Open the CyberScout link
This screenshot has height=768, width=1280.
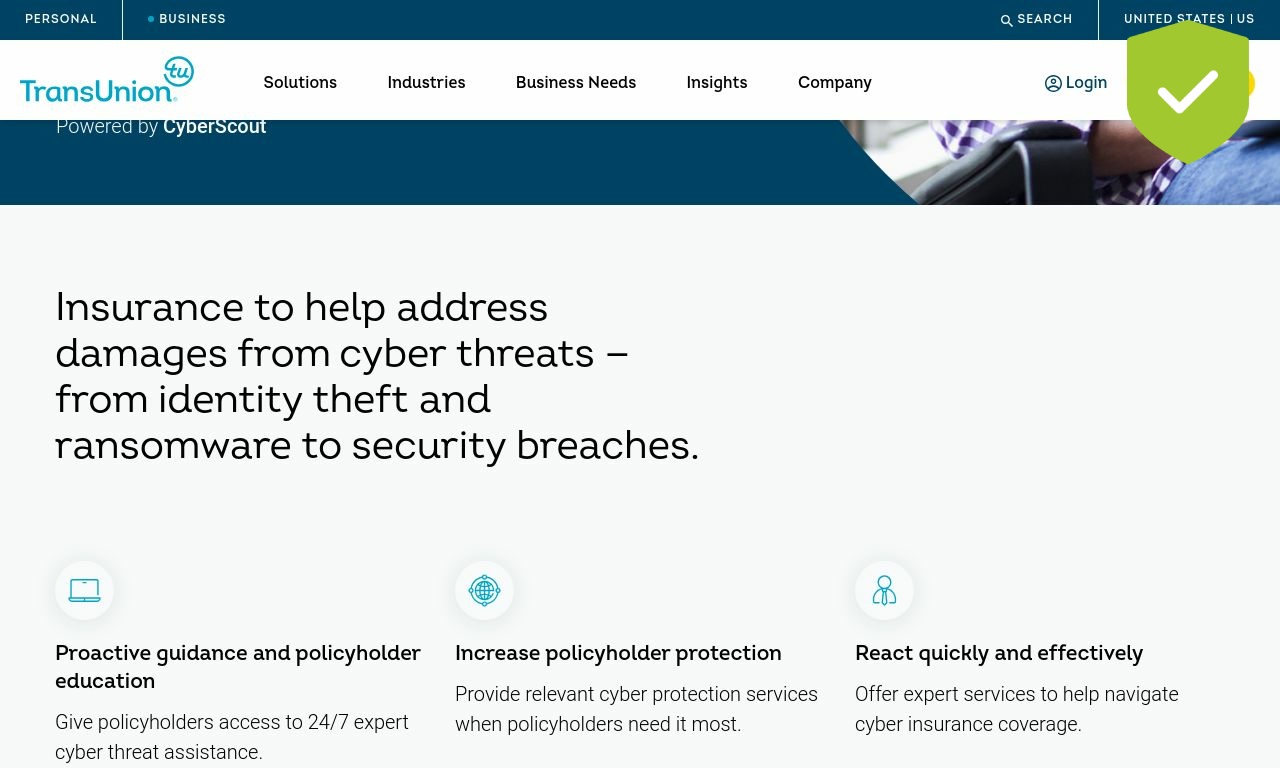coord(214,126)
